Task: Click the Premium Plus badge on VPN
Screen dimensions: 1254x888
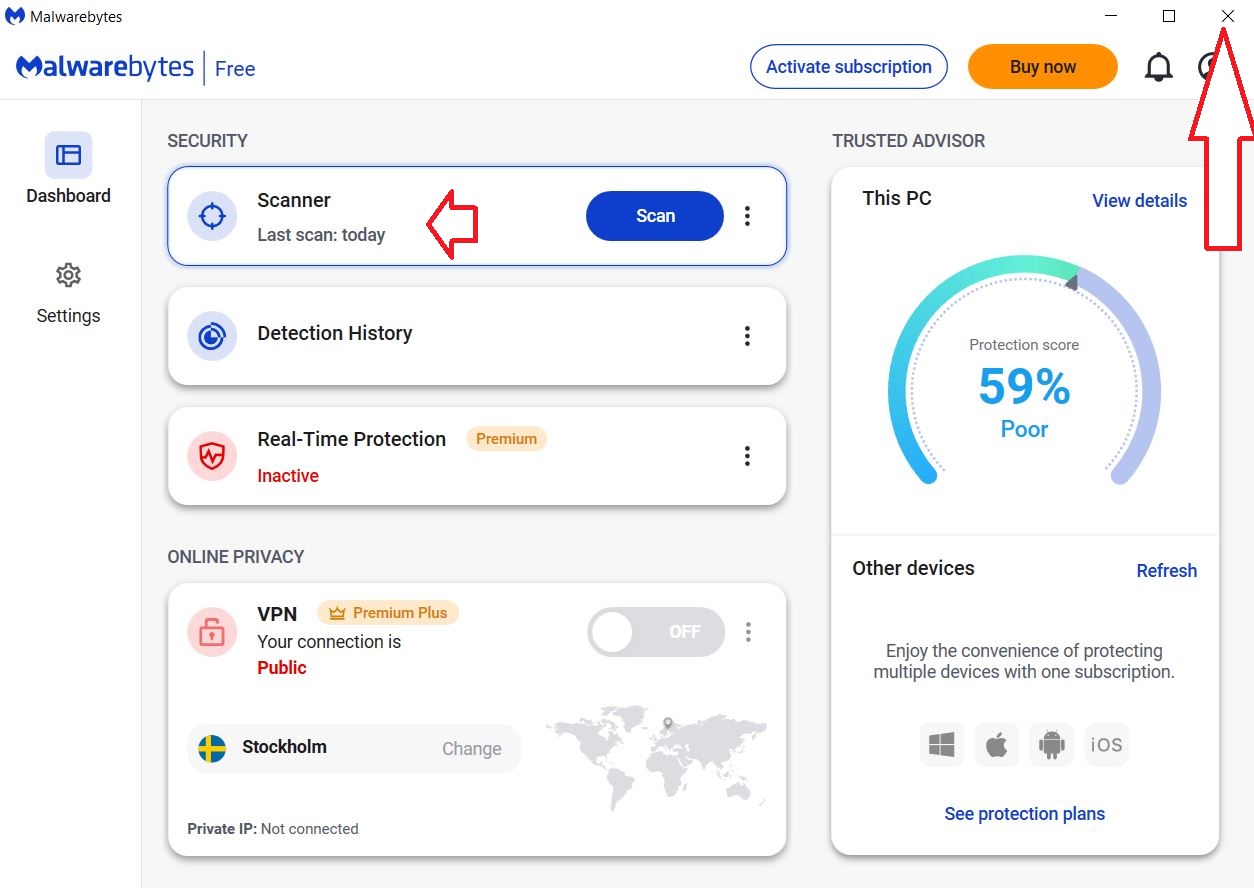Action: pos(388,613)
